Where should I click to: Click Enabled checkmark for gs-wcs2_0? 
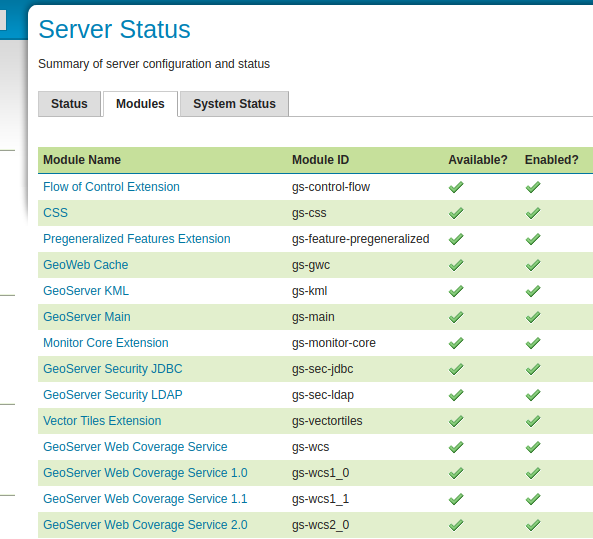[x=533, y=525]
